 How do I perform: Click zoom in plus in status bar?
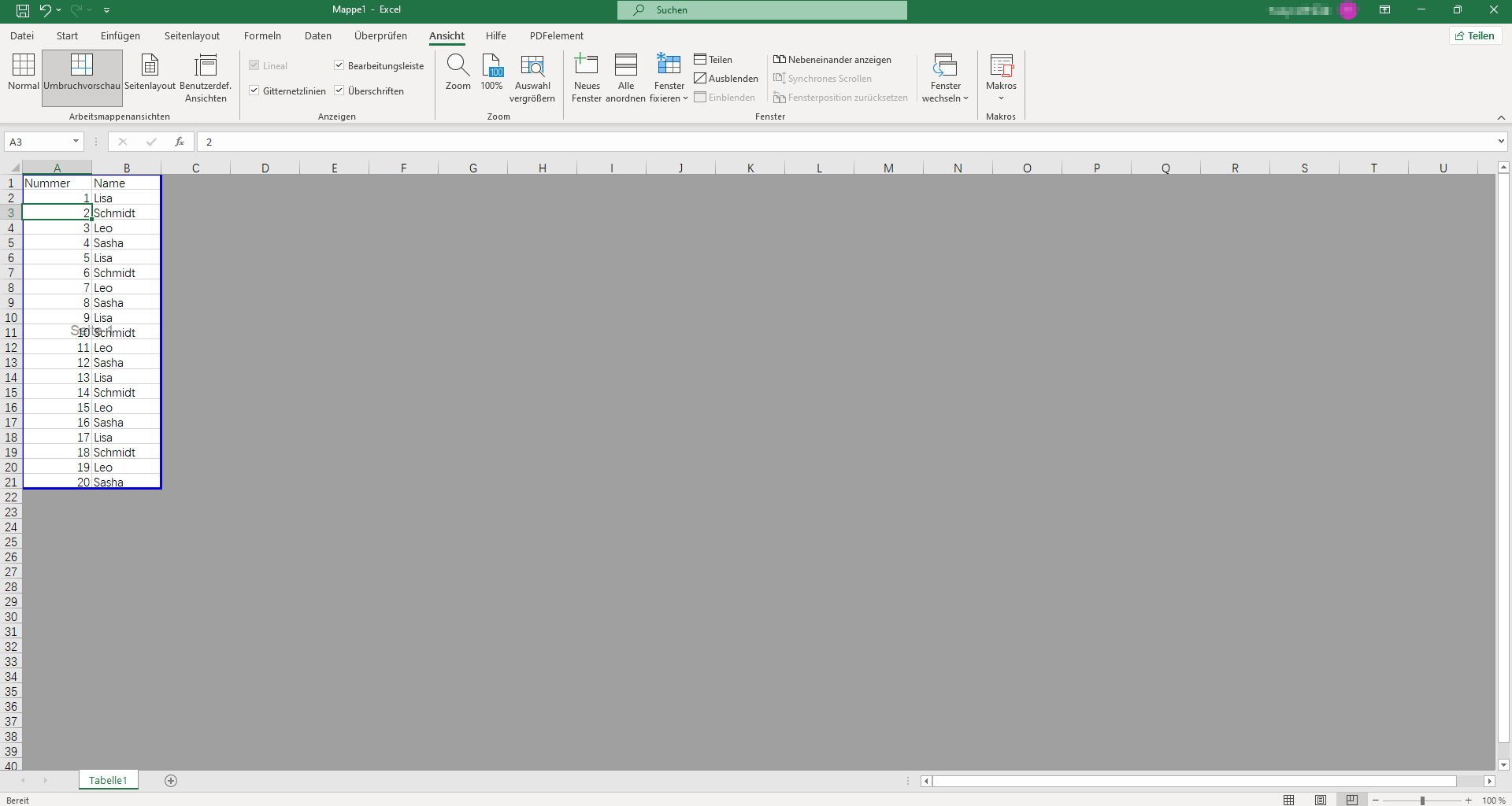pyautogui.click(x=1469, y=800)
